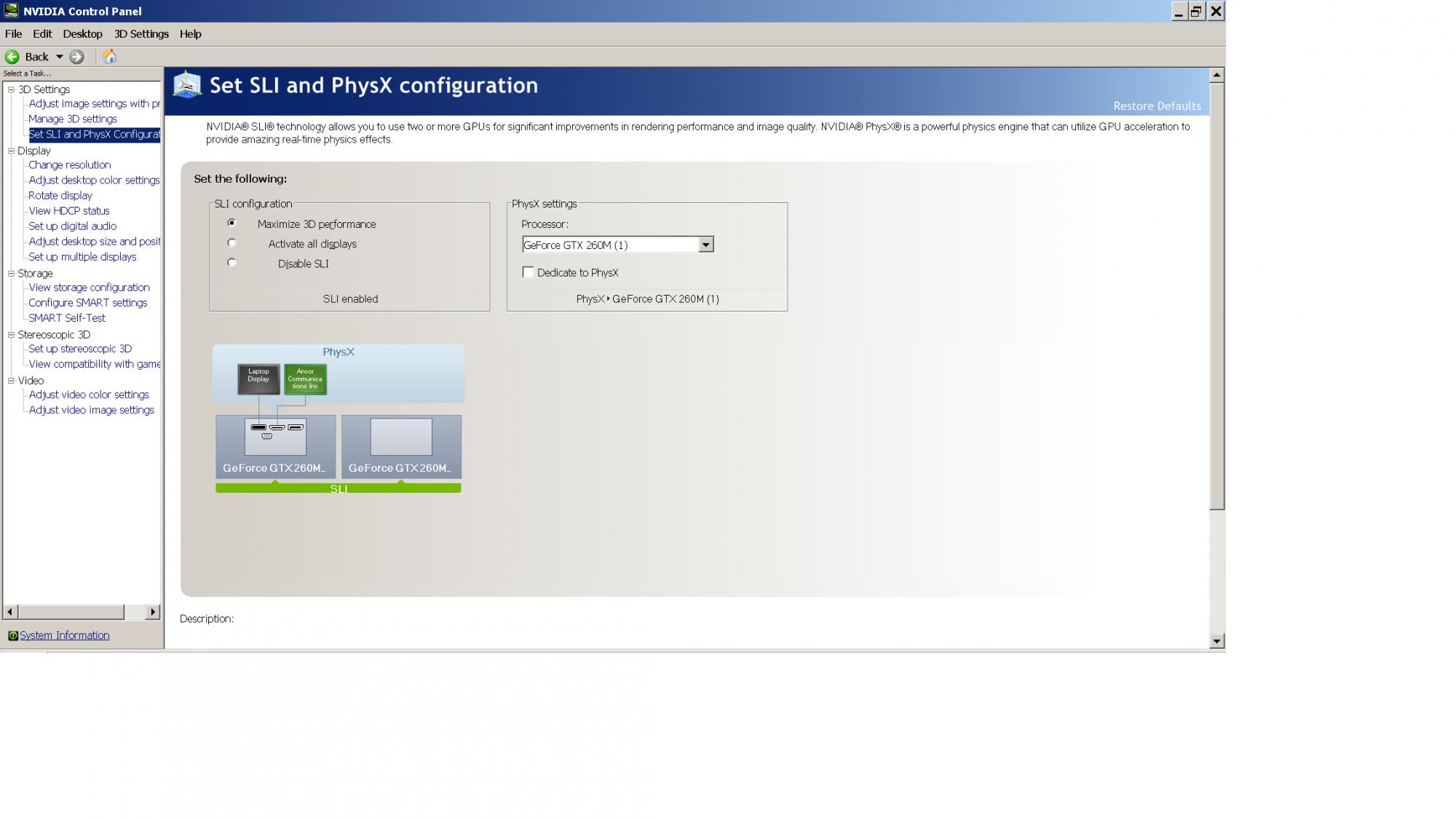The height and width of the screenshot is (819, 1456).
Task: Click the Home icon in toolbar
Action: tap(109, 57)
